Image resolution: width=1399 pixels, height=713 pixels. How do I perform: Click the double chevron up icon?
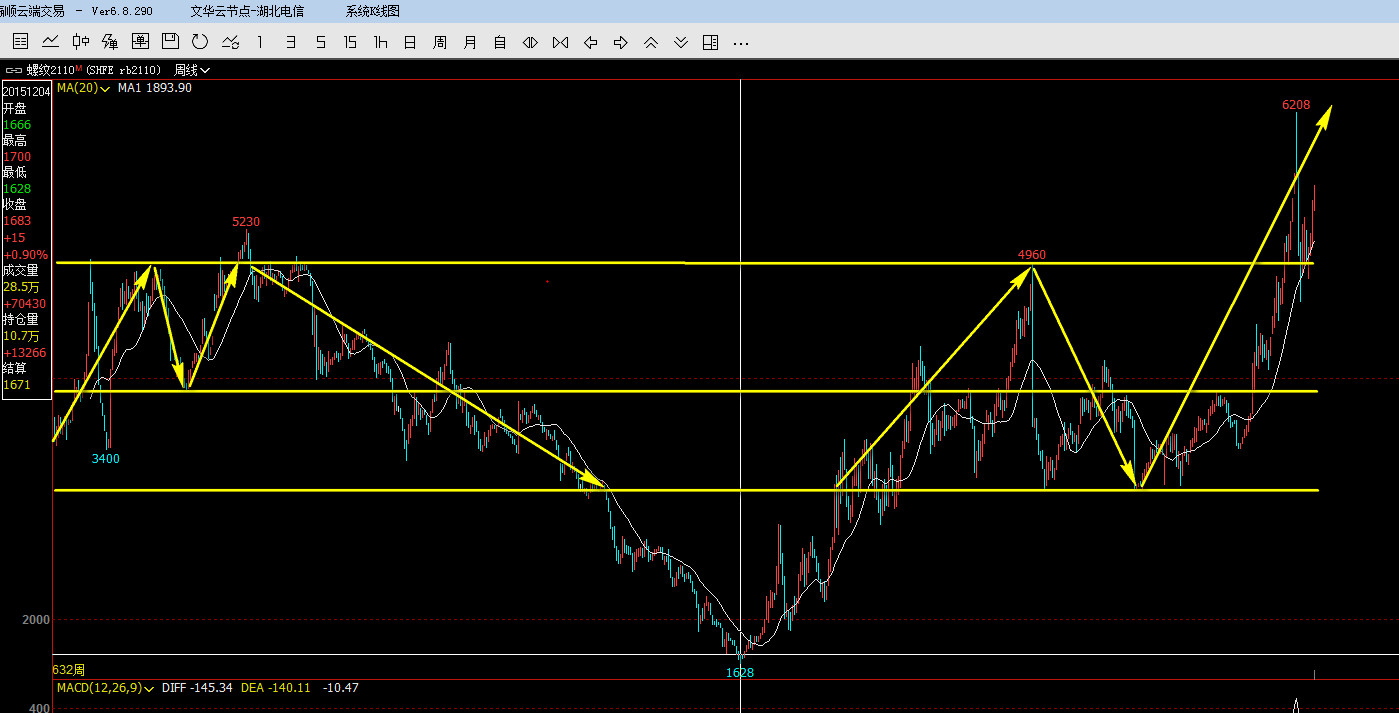click(650, 42)
